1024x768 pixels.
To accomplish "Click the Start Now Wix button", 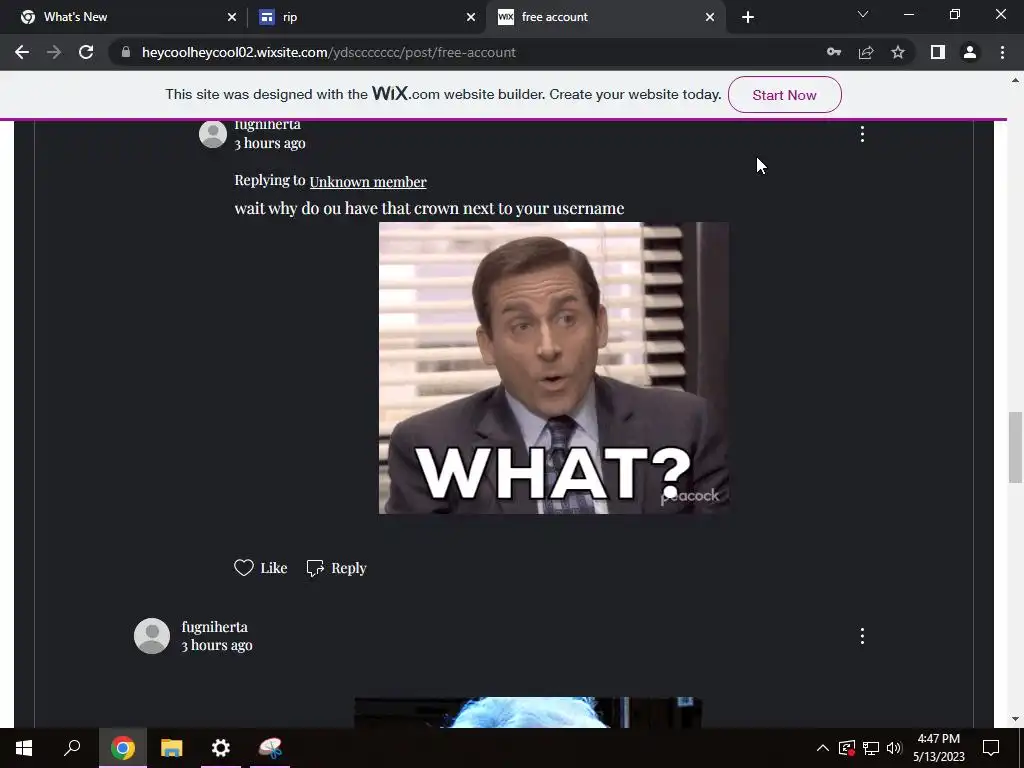I will pos(784,95).
